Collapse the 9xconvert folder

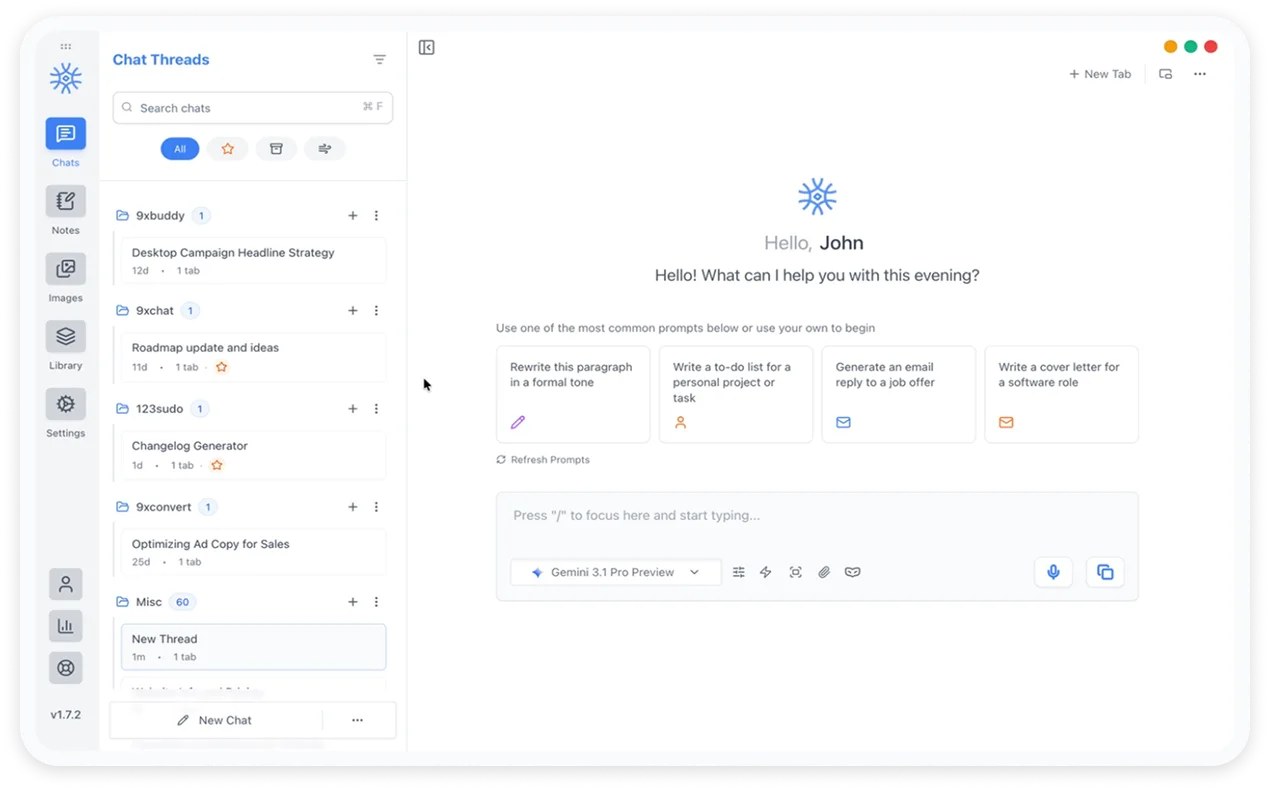(x=122, y=507)
